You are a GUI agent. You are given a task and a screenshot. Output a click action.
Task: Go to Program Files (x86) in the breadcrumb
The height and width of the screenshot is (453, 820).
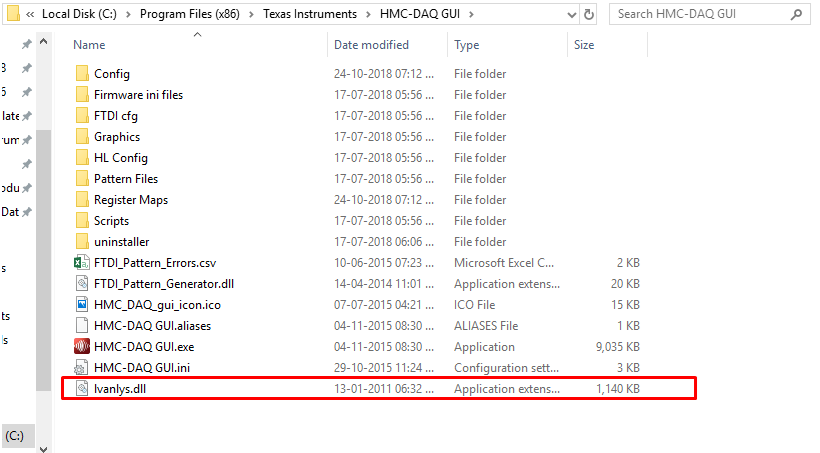coord(189,14)
